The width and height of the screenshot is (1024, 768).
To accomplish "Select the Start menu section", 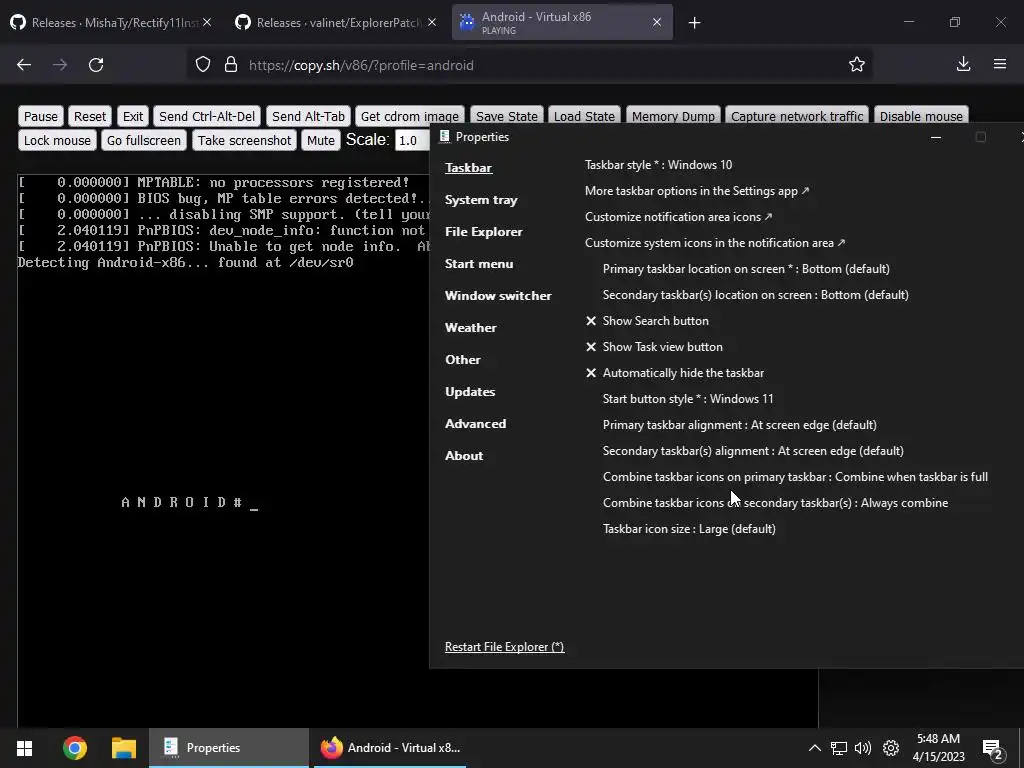I will 479,264.
